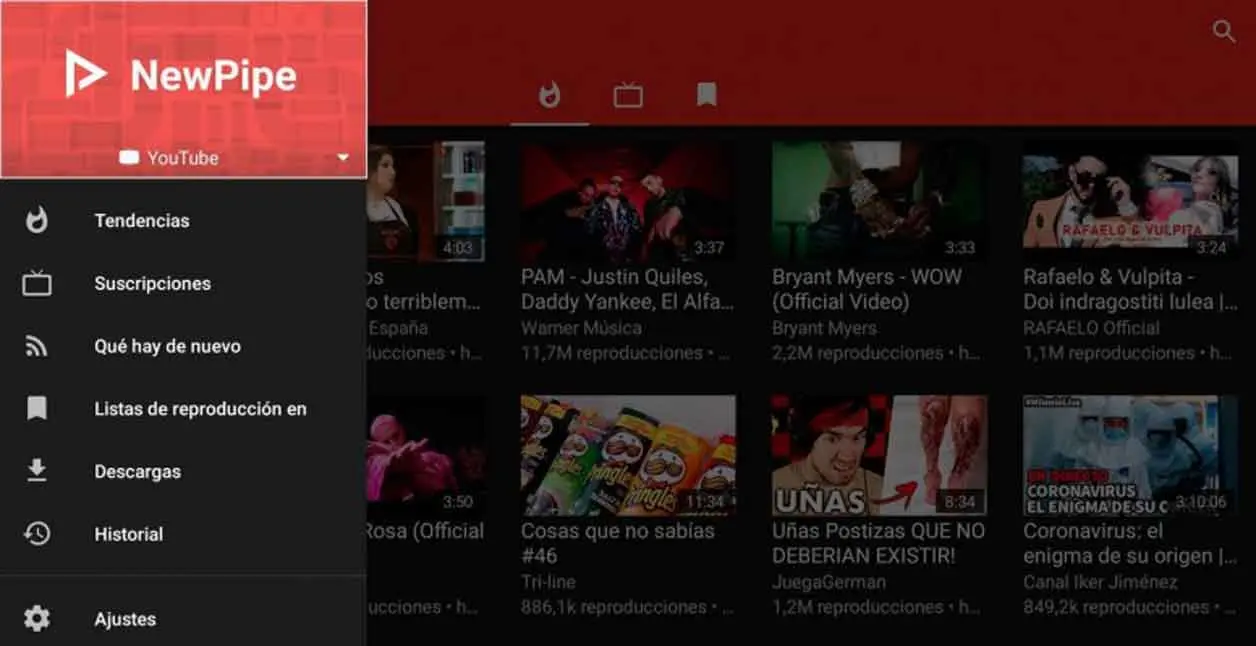Viewport: 1256px width, 646px height.
Task: Open Descargas using the download icon
Action: pyautogui.click(x=37, y=471)
